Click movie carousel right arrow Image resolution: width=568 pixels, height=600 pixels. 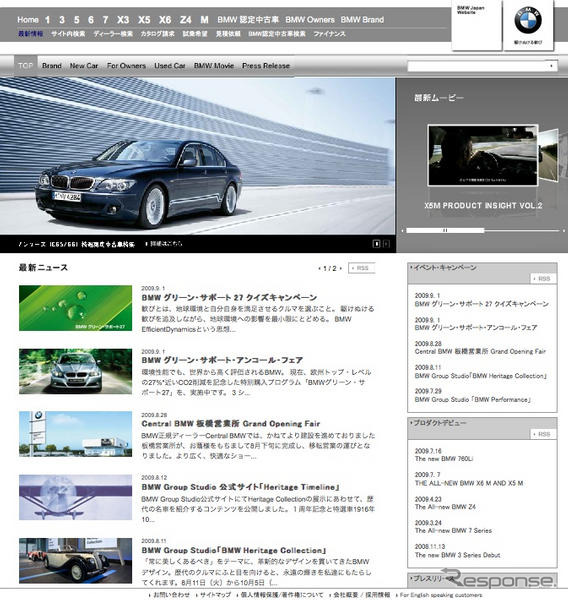click(x=563, y=231)
